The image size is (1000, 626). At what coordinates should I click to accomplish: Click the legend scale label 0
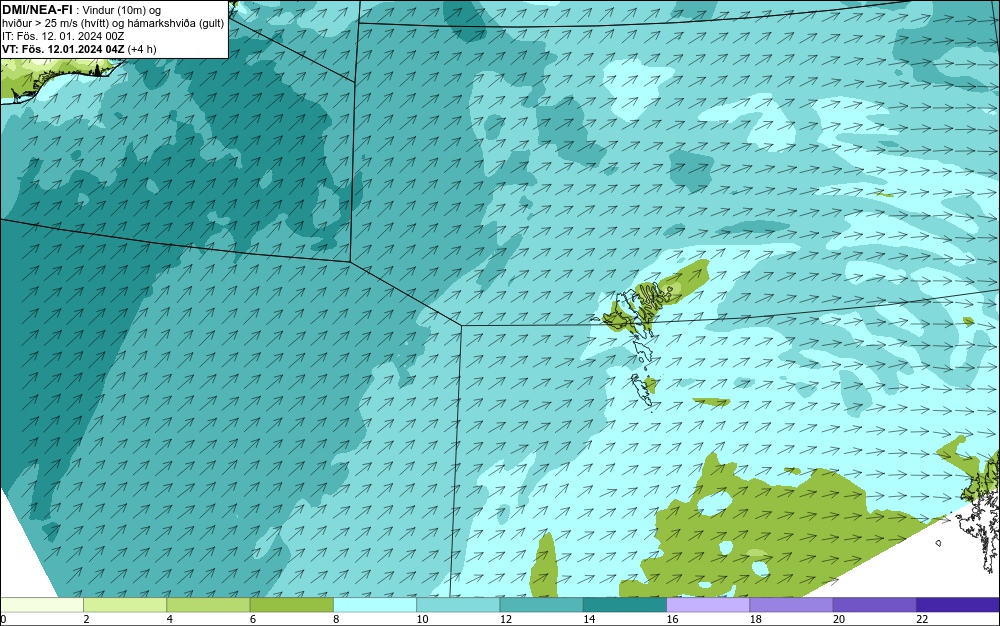coord(3,619)
